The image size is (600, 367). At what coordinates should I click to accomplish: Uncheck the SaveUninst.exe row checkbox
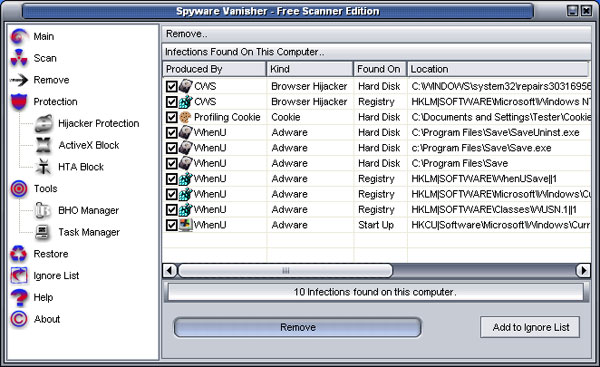pyautogui.click(x=171, y=132)
